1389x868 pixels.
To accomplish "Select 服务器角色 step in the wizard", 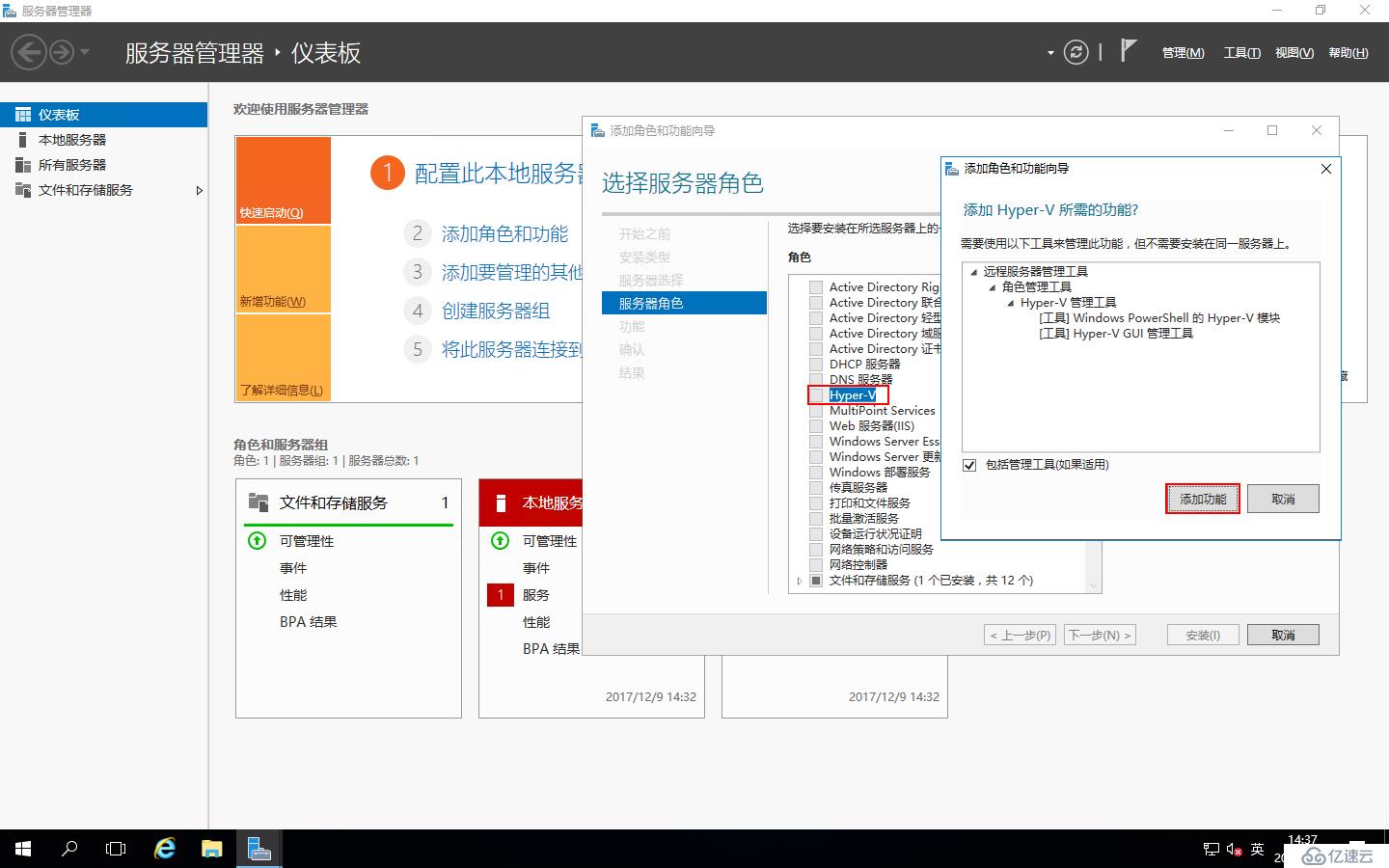I will click(x=684, y=303).
